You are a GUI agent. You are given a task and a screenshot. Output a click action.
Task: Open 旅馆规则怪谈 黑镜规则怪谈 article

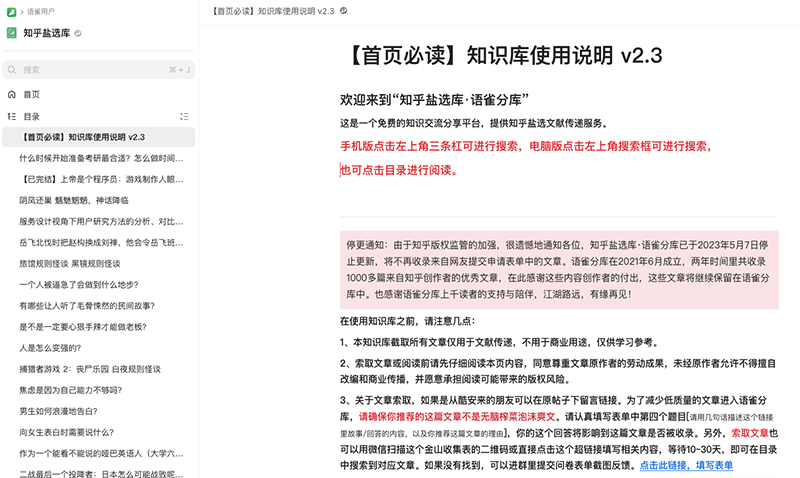(x=70, y=264)
